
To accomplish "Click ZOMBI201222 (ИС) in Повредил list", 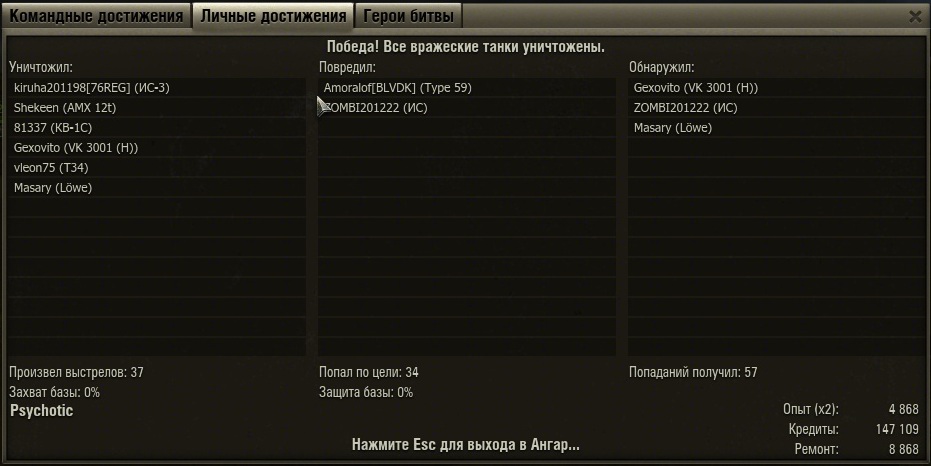I will point(467,108).
